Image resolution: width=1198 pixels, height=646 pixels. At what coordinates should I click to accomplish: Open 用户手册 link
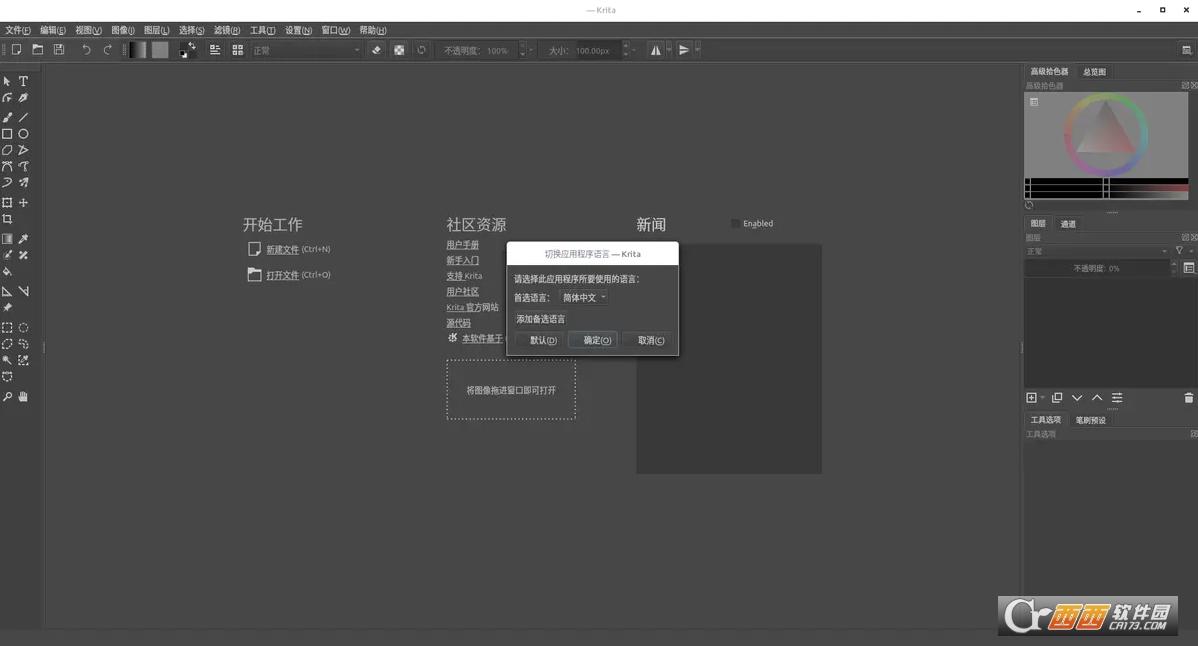(x=462, y=245)
